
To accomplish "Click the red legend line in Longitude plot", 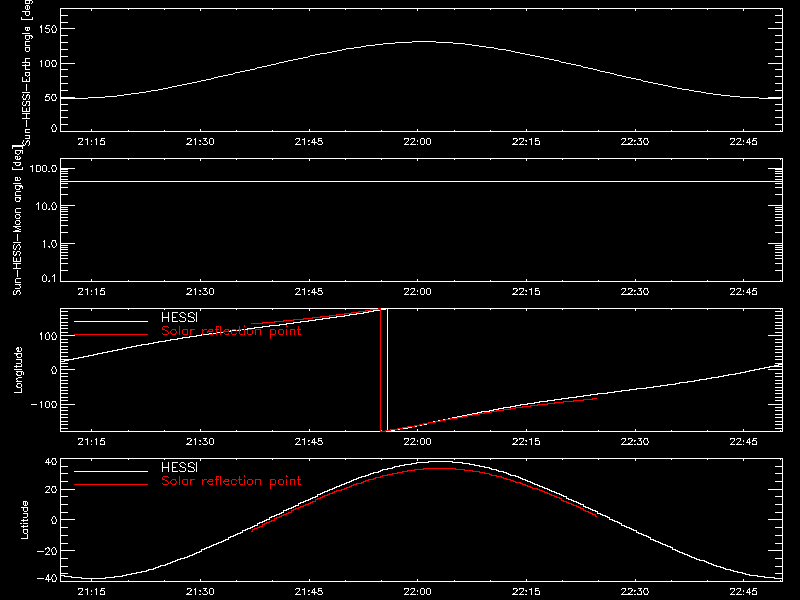I will coord(111,335).
